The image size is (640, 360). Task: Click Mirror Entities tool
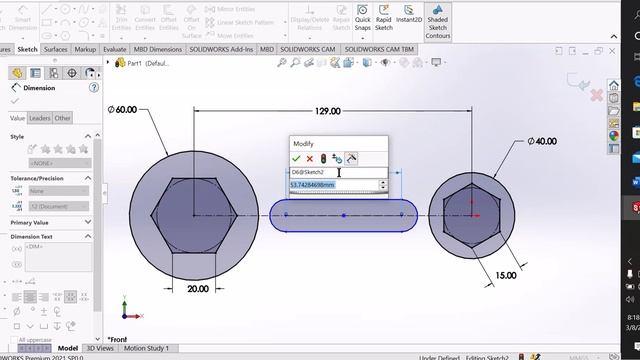click(230, 9)
